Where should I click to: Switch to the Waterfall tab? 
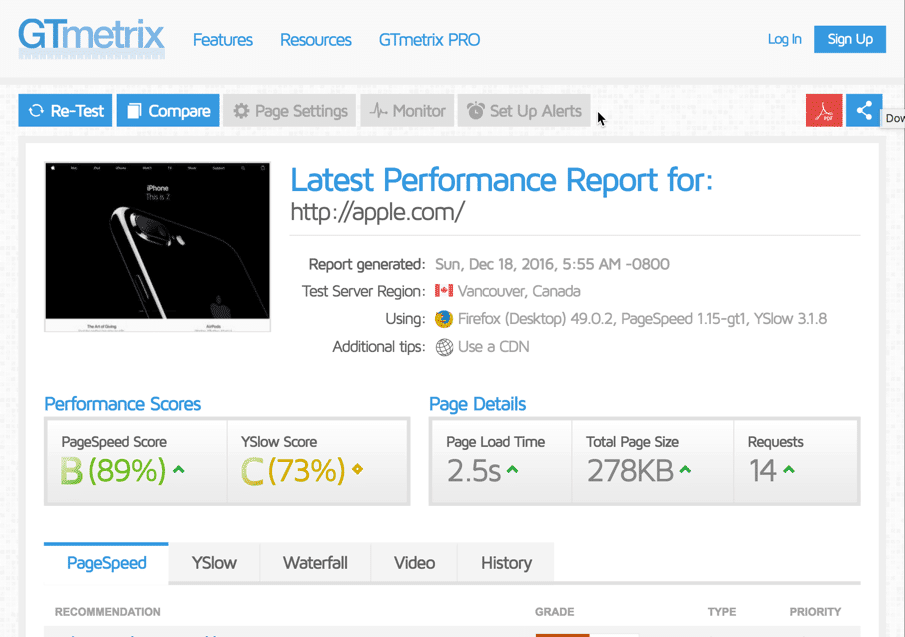point(315,563)
